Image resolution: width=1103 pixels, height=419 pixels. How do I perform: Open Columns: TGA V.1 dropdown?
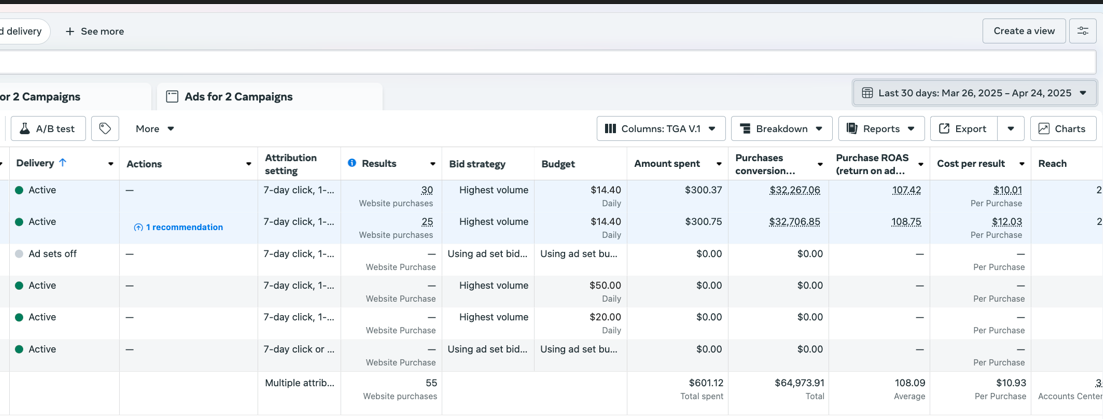click(x=661, y=129)
